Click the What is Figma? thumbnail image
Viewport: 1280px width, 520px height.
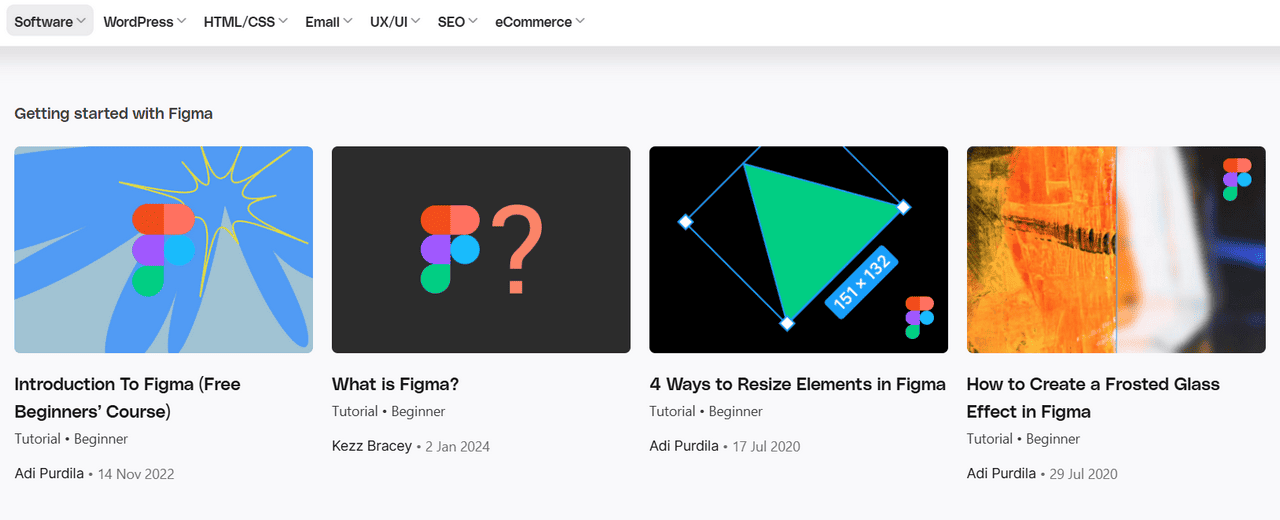tap(481, 250)
